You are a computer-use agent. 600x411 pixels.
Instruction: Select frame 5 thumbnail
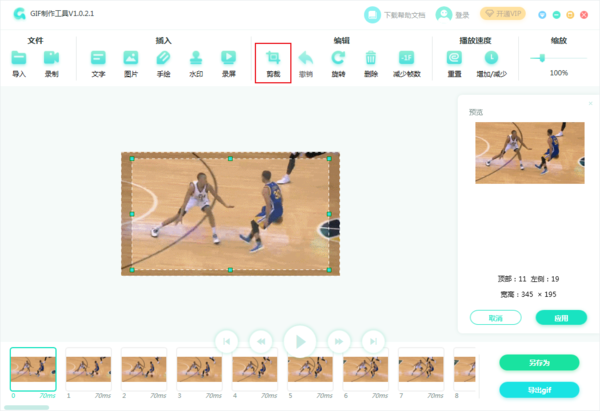click(310, 369)
